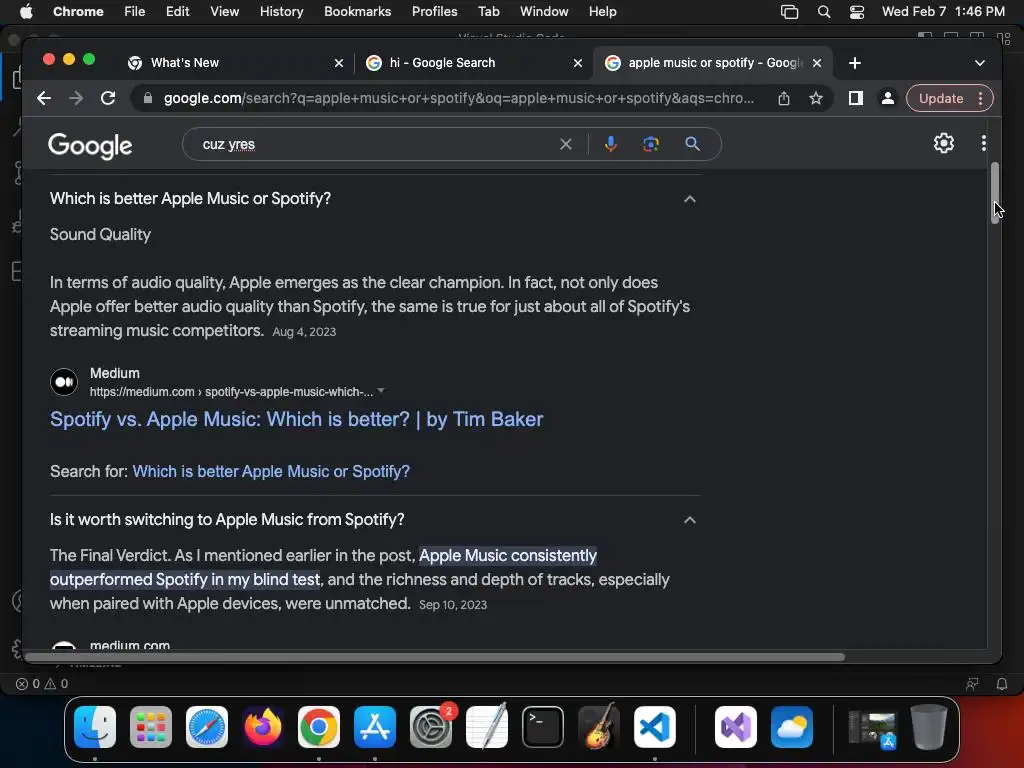The width and height of the screenshot is (1024, 768).
Task: Reload the current page
Action: click(108, 99)
